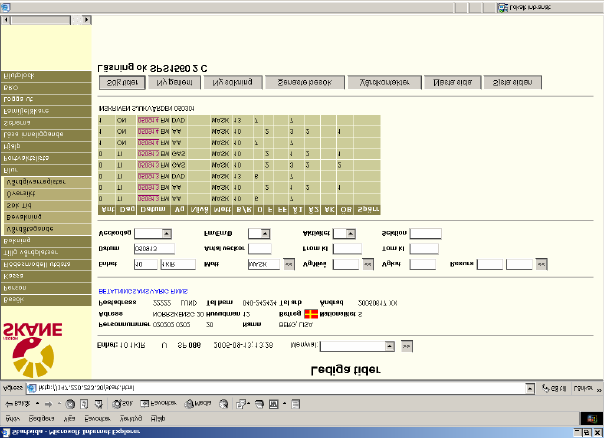This screenshot has width=604, height=438.
Task: Click the Vårdkontakter button
Action: coord(384,82)
